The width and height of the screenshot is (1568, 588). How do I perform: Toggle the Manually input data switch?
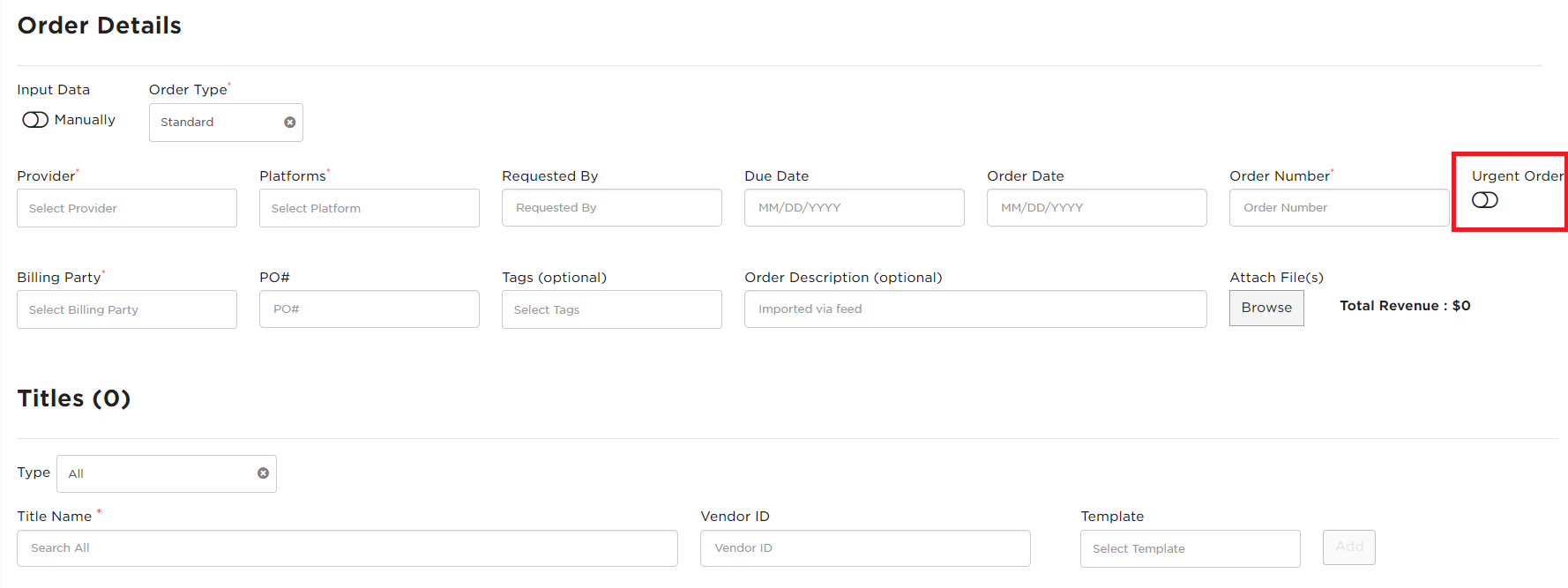coord(35,120)
